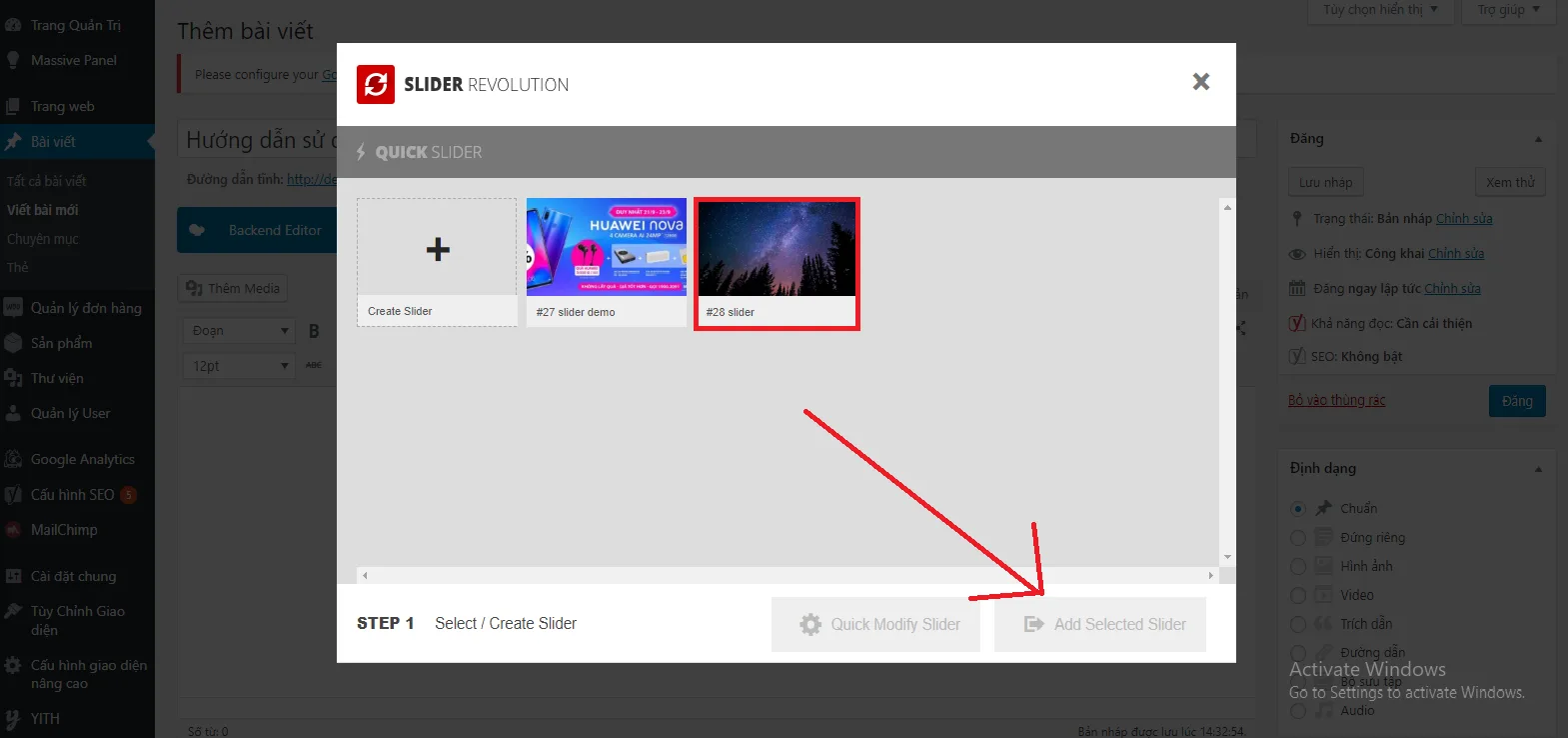
Task: Click the Quản lý User icon
Action: [13, 413]
